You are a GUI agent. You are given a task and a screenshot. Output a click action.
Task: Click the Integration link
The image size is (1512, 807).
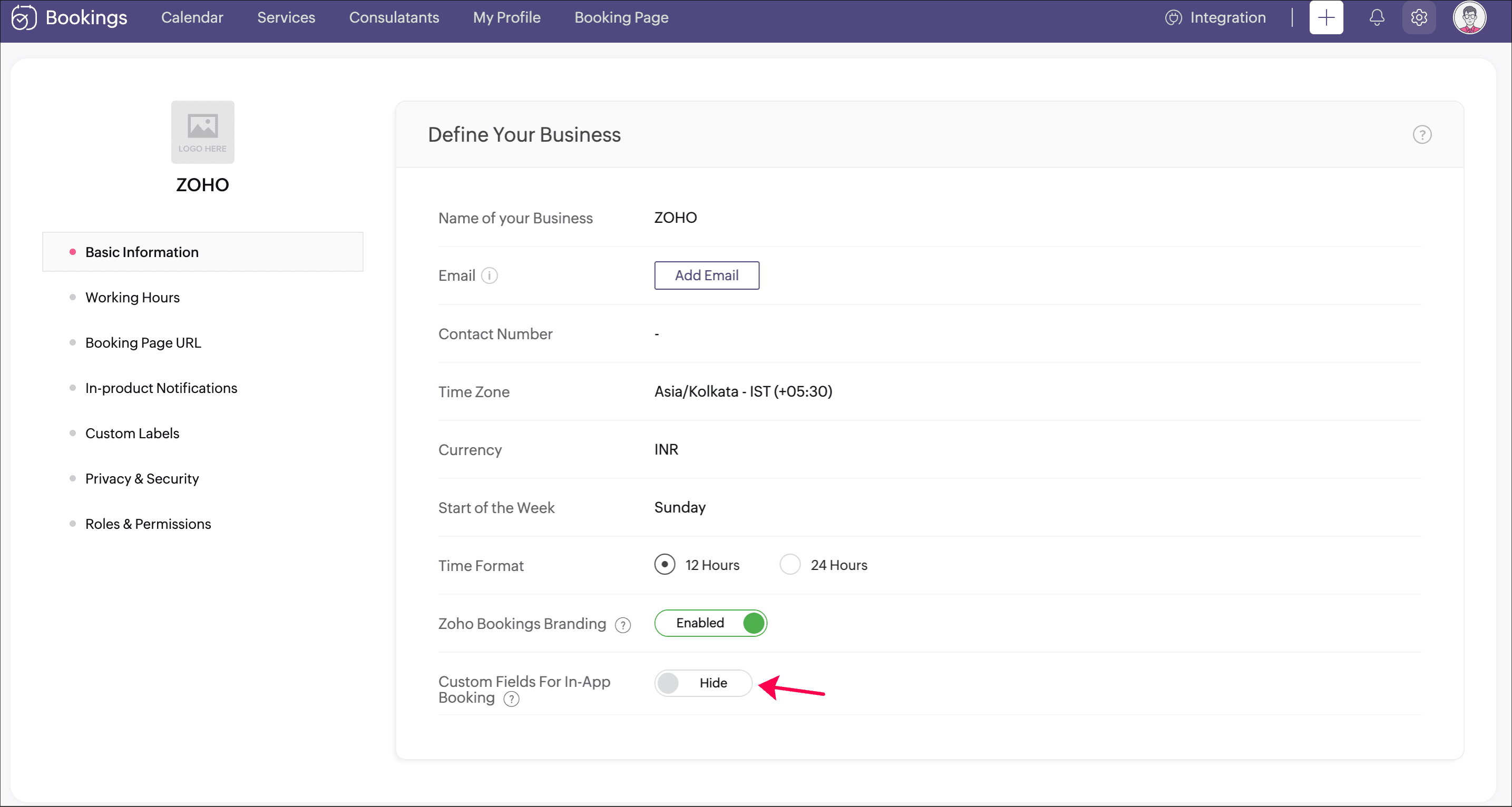click(1227, 17)
